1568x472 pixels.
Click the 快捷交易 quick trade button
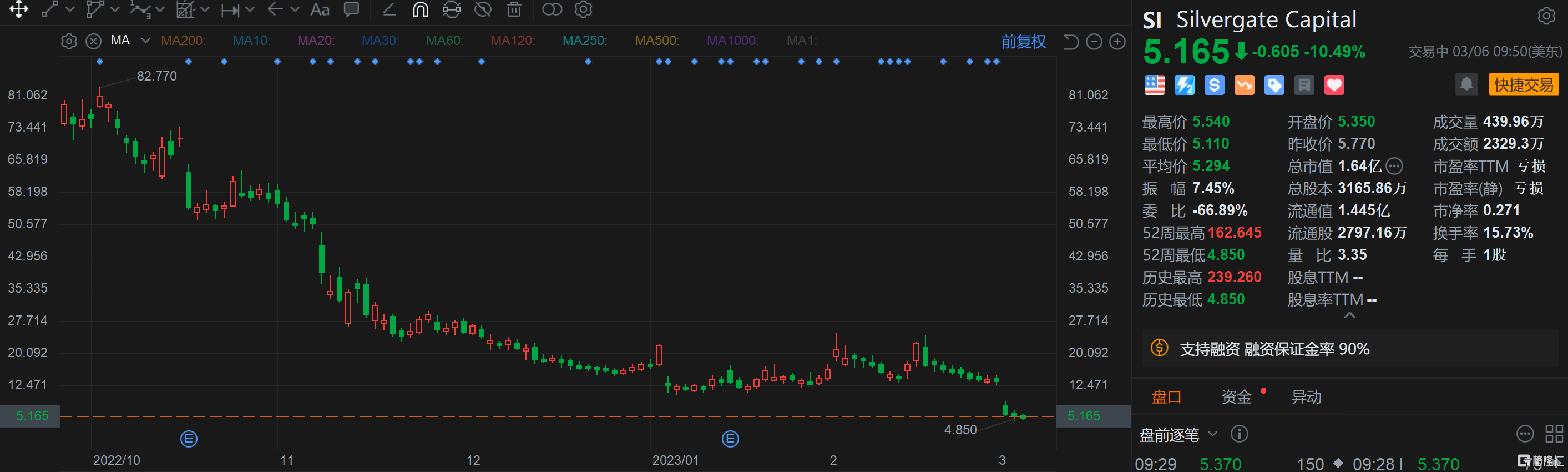coord(1524,84)
